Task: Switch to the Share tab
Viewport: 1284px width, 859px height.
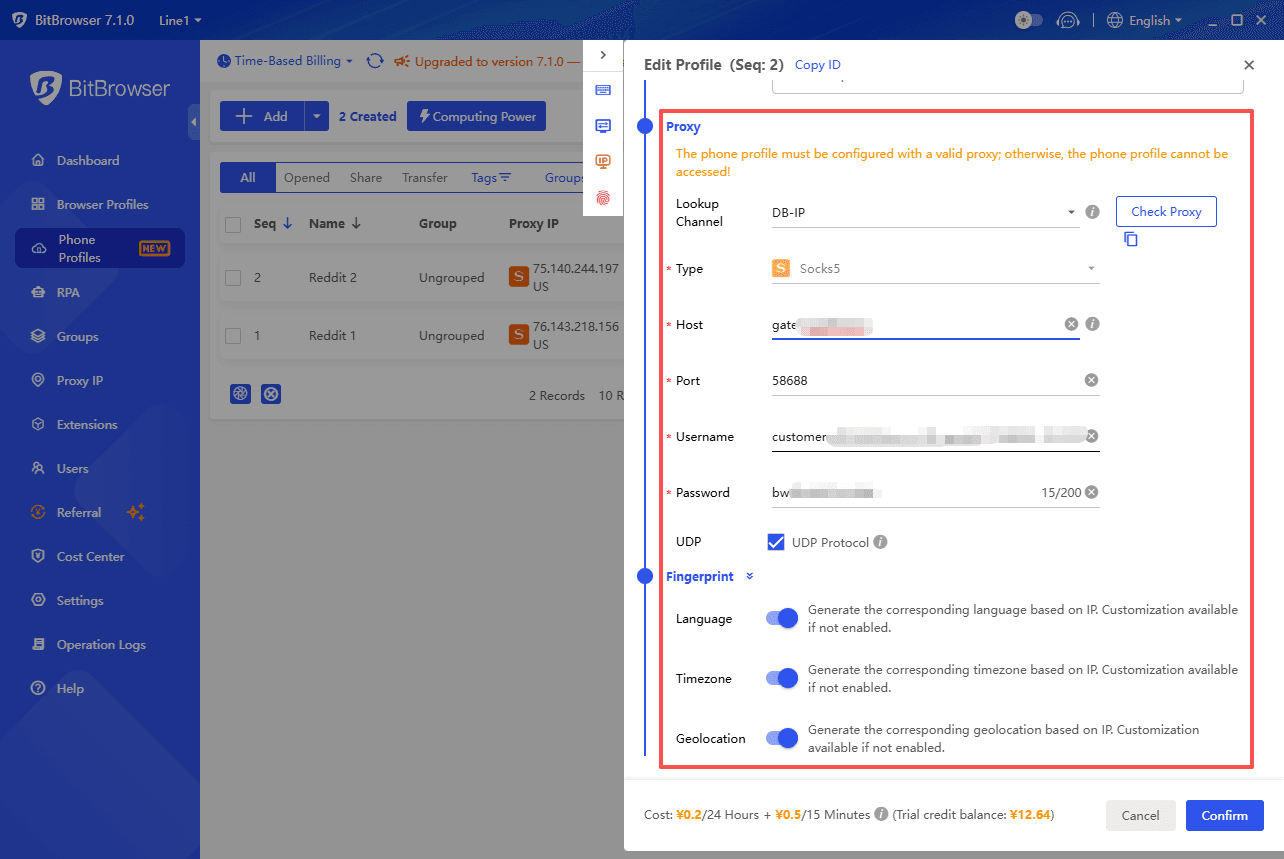Action: click(x=366, y=177)
